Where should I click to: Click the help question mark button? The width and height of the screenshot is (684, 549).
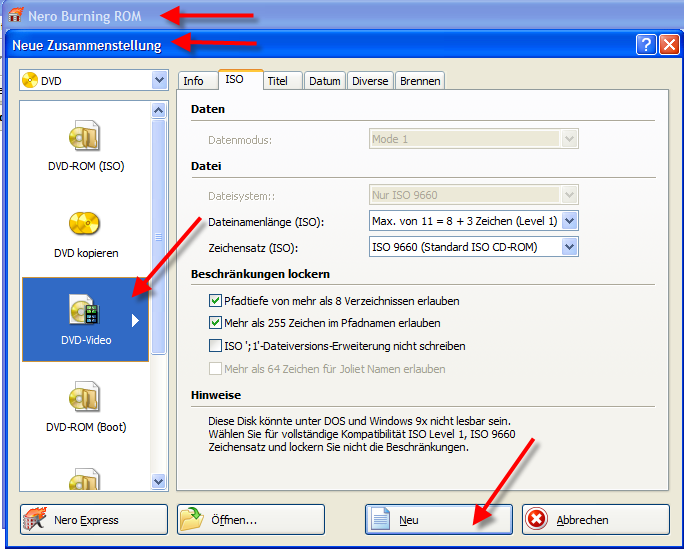[646, 44]
